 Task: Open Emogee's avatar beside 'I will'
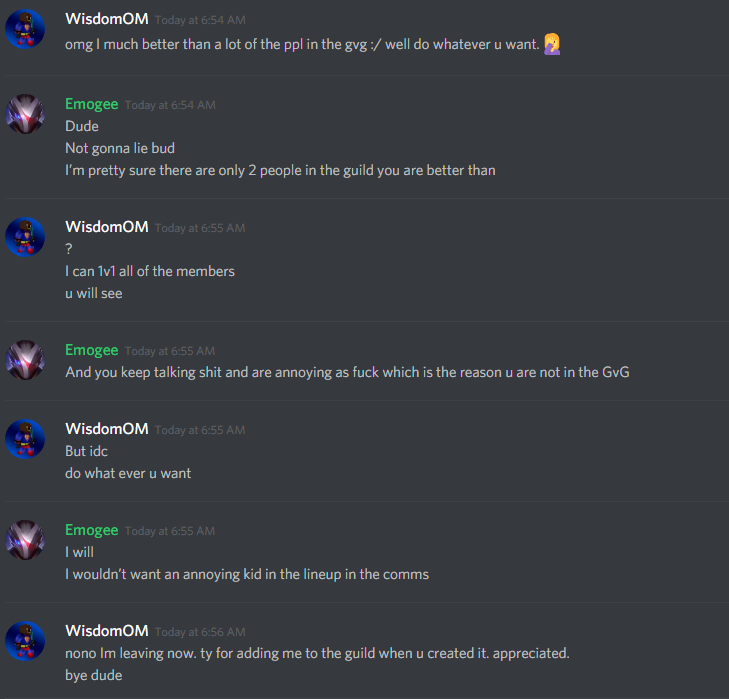click(25, 540)
